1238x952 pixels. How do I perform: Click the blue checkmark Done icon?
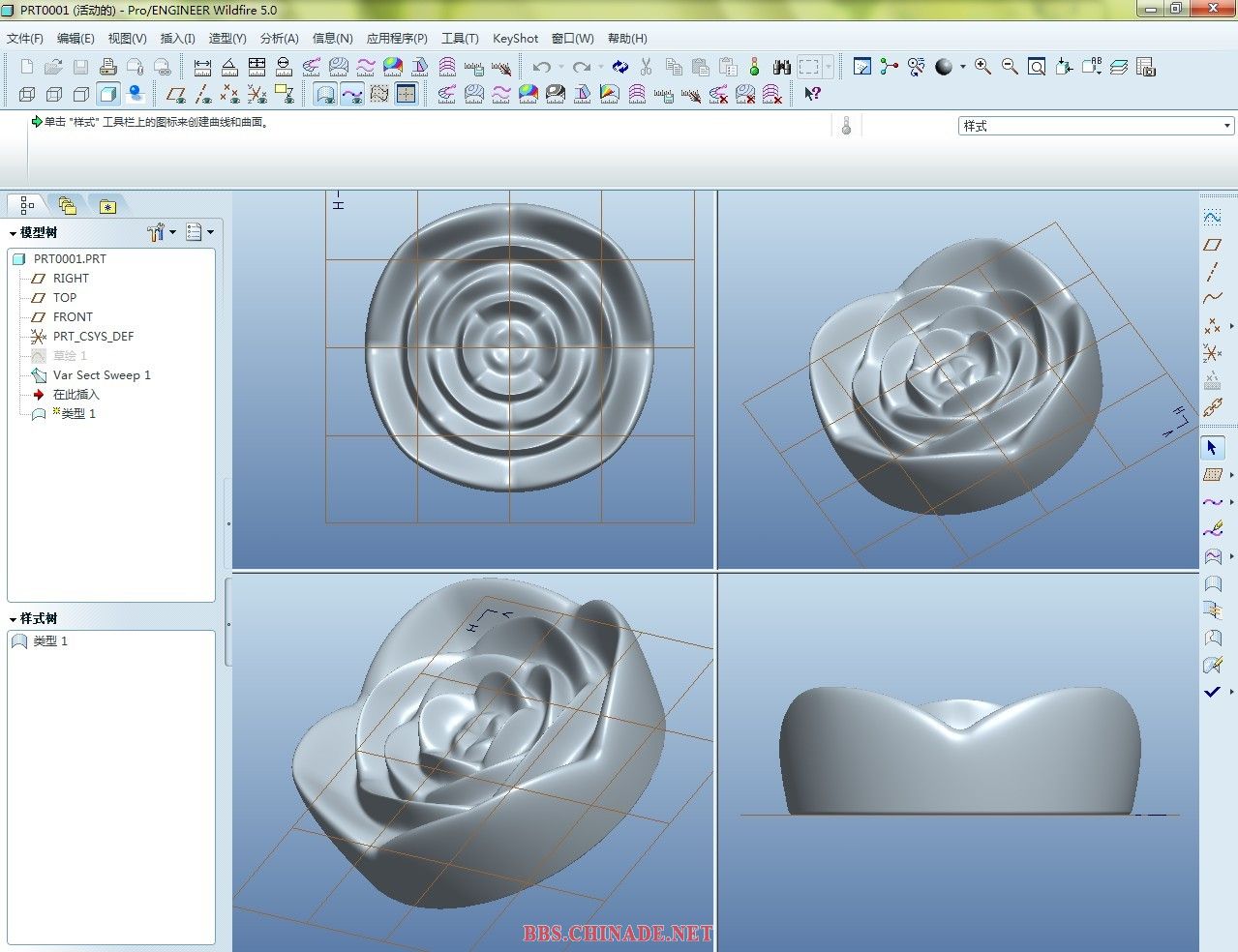tap(1212, 692)
